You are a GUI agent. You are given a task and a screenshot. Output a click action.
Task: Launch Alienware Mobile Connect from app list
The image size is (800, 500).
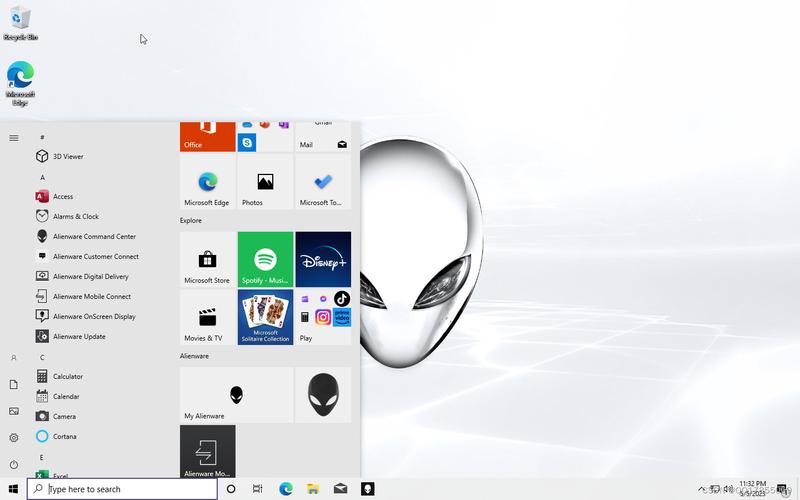[102, 296]
